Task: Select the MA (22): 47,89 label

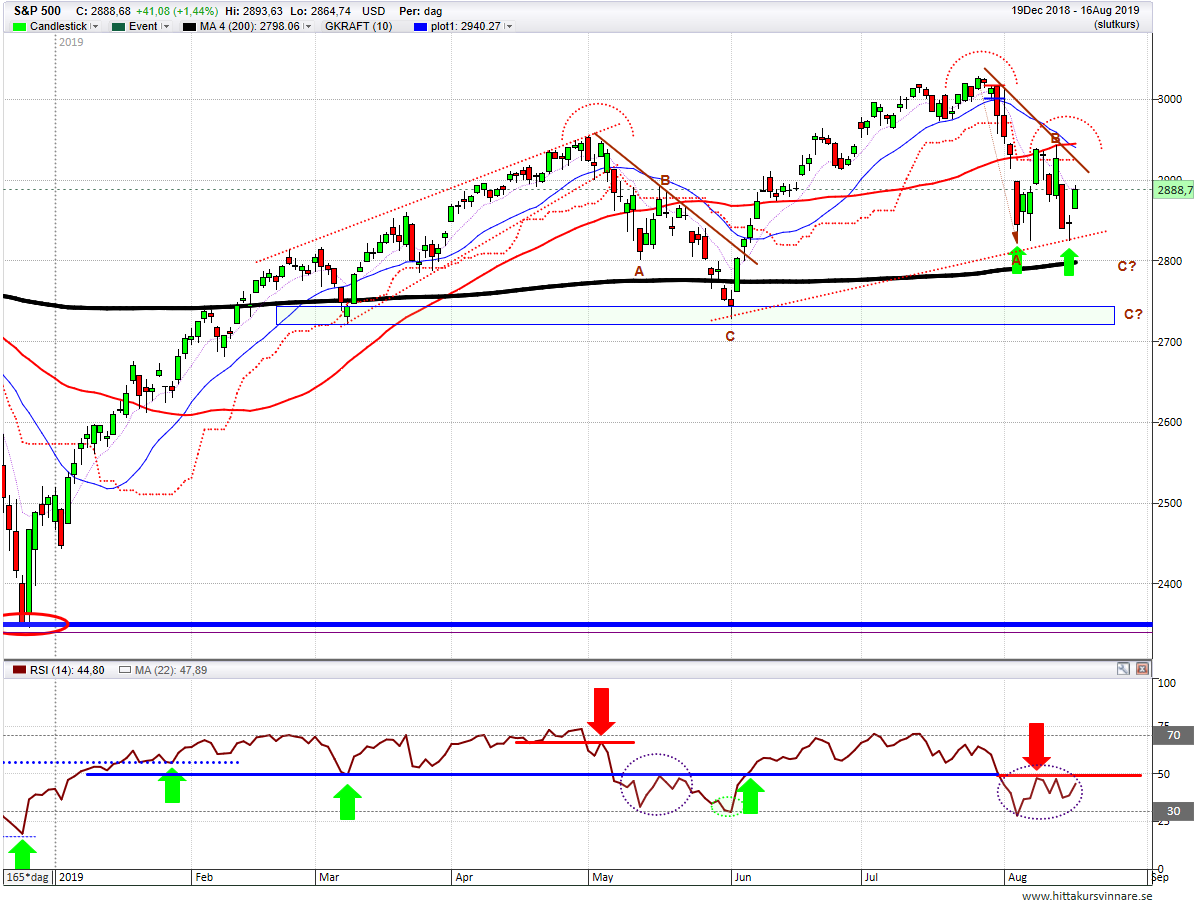Action: [171, 670]
